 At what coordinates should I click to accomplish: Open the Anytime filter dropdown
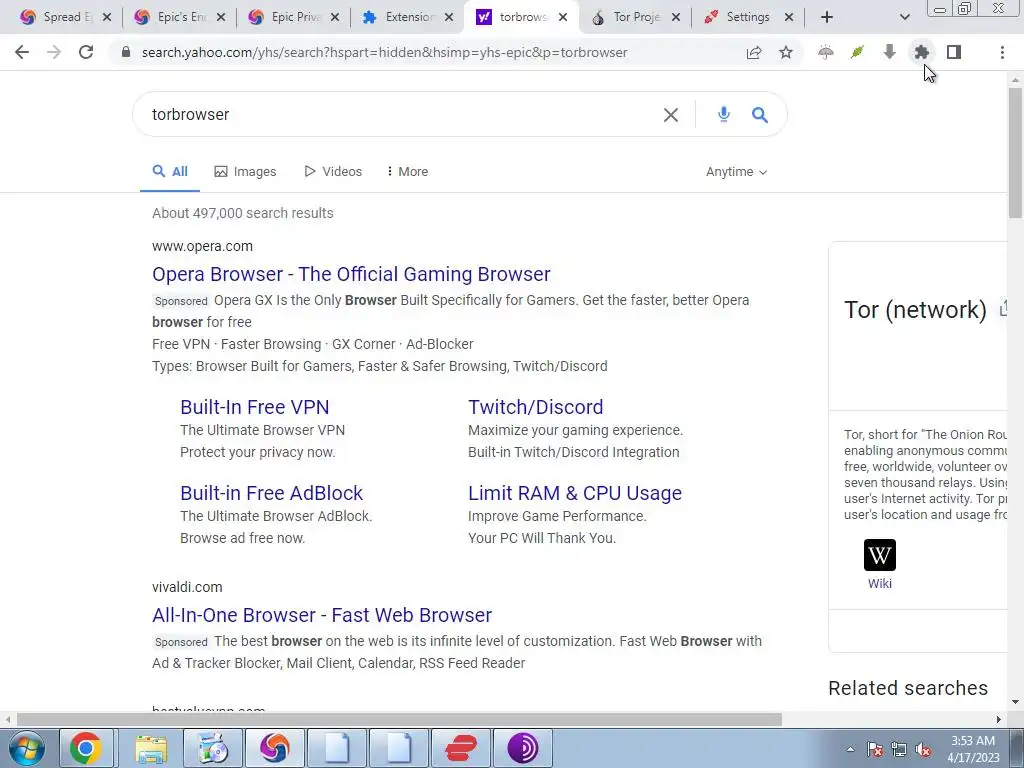click(x=736, y=172)
